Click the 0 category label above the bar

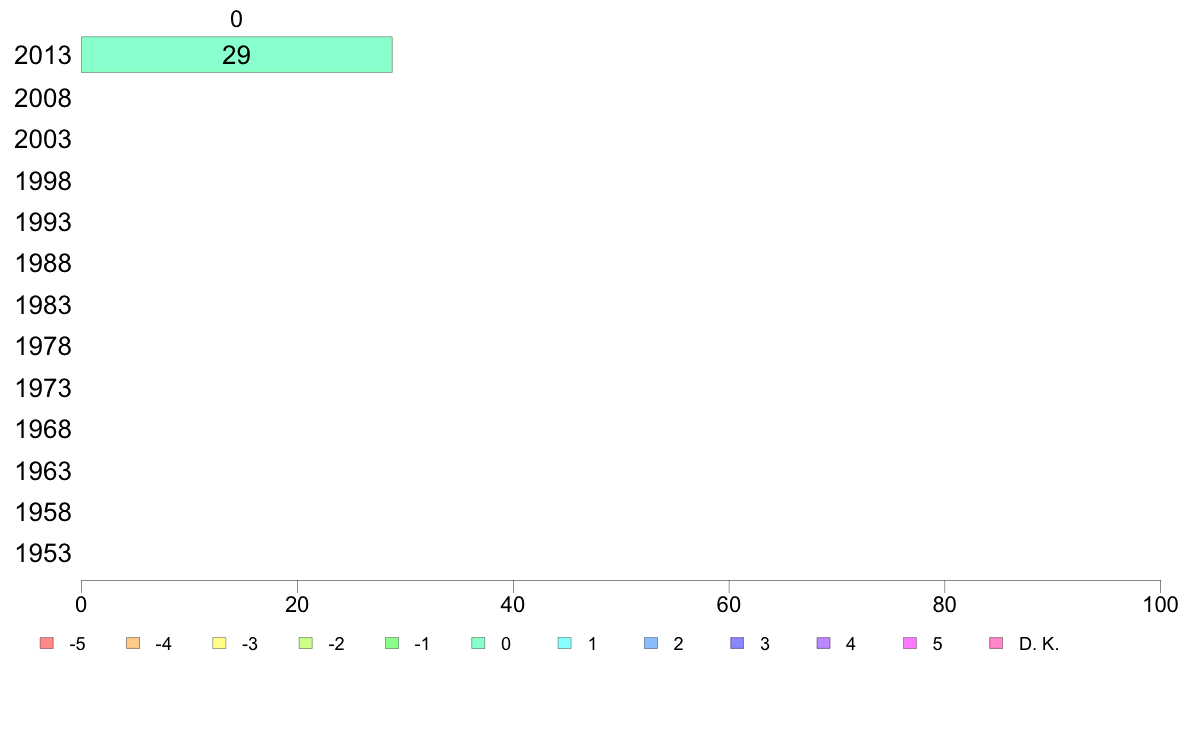(x=236, y=19)
